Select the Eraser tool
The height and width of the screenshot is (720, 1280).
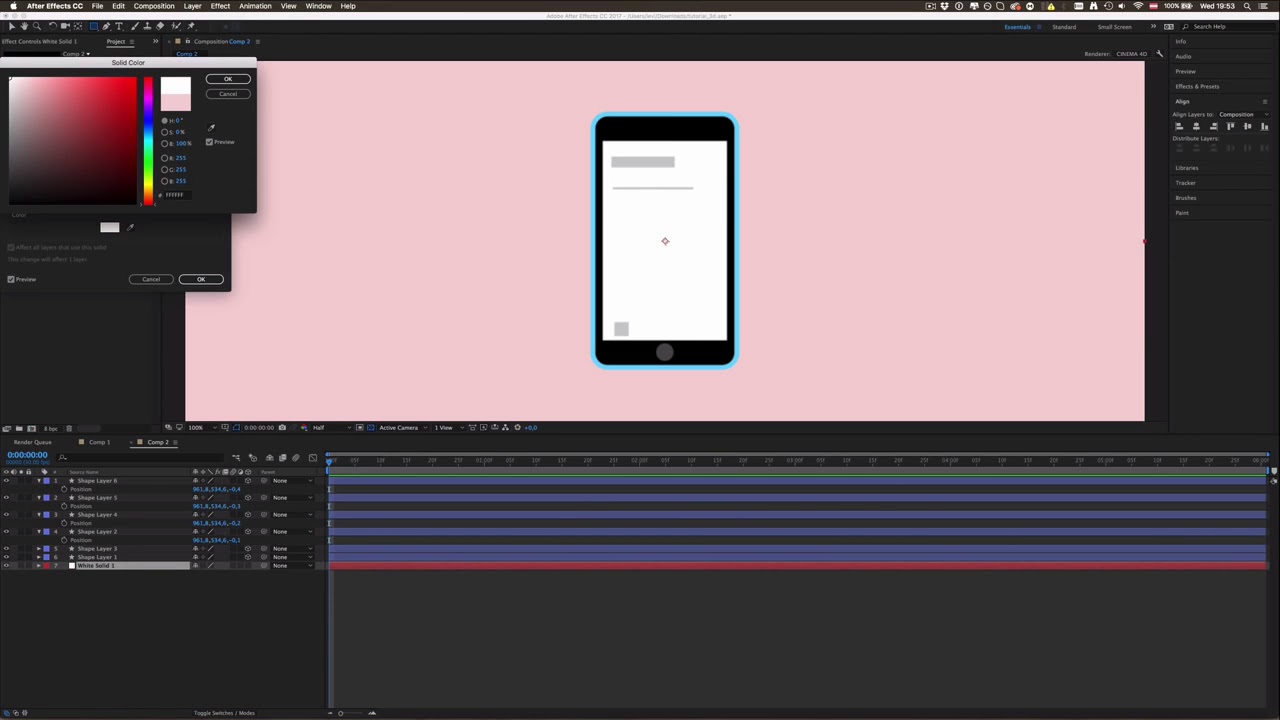(x=160, y=26)
